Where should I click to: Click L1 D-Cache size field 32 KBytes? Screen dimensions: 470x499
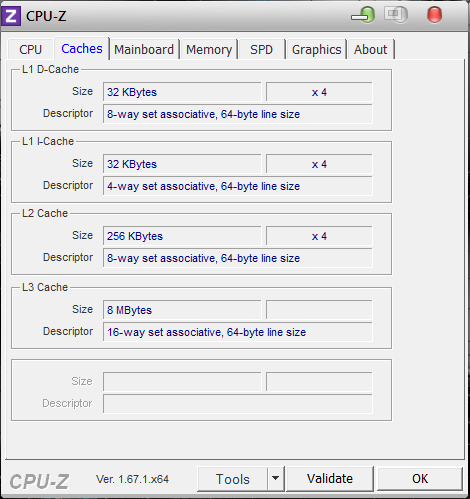click(182, 92)
